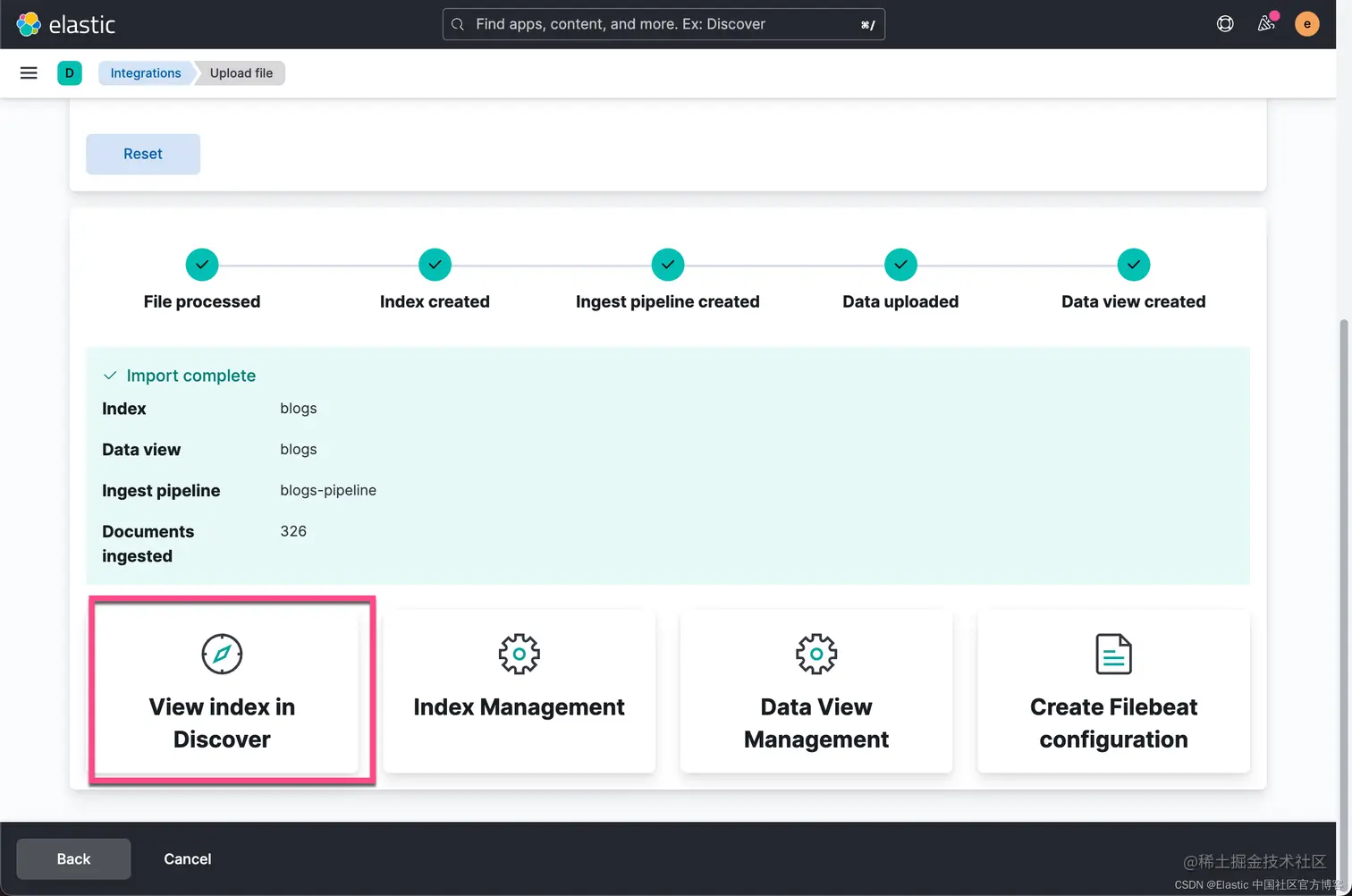Click the Import complete heading text

(191, 376)
